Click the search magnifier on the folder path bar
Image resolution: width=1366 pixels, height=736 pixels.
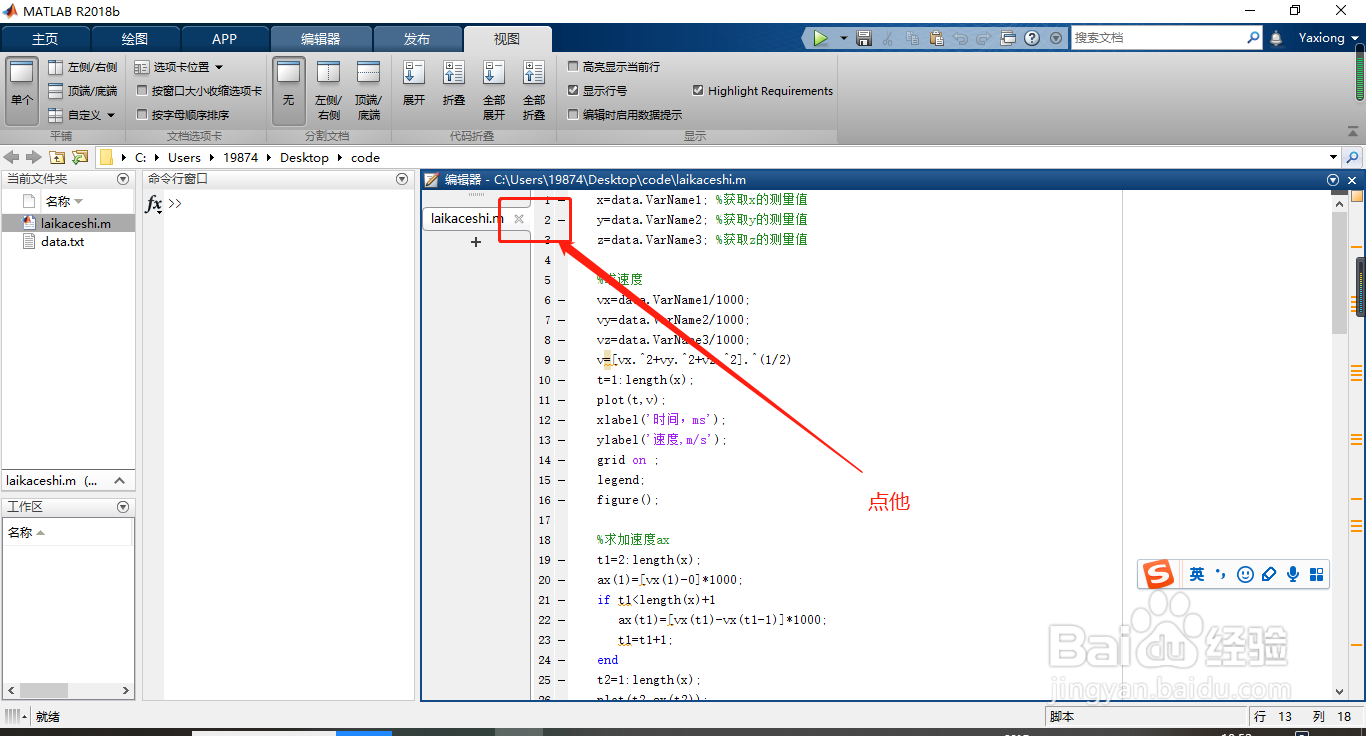click(1353, 157)
